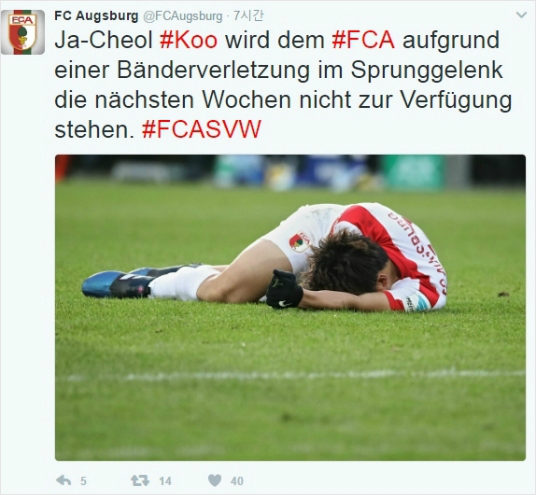View the injured player photo in full
The height and width of the screenshot is (495, 536).
tap(290, 308)
